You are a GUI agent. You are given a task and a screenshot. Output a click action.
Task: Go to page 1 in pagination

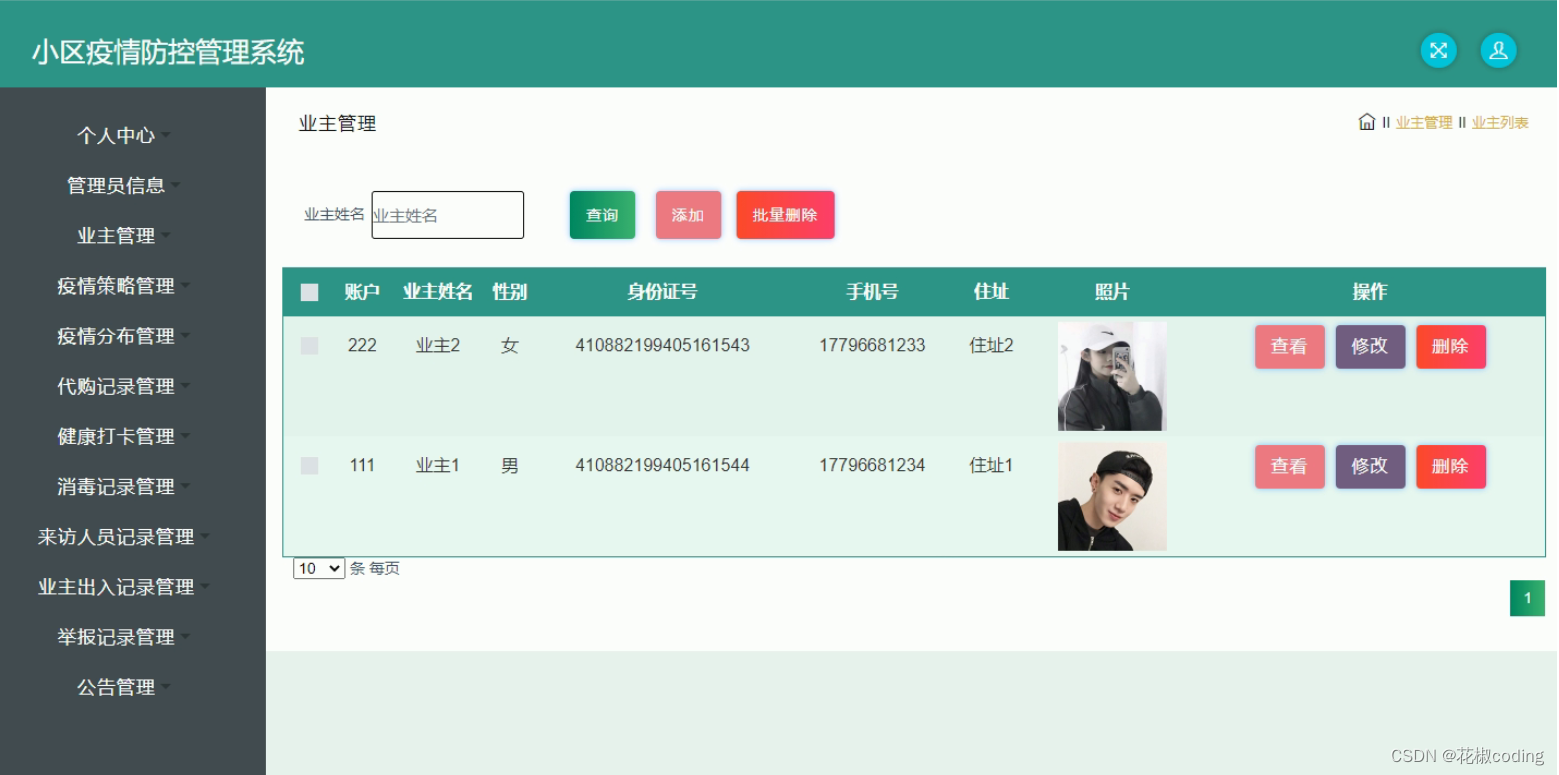pos(1527,598)
